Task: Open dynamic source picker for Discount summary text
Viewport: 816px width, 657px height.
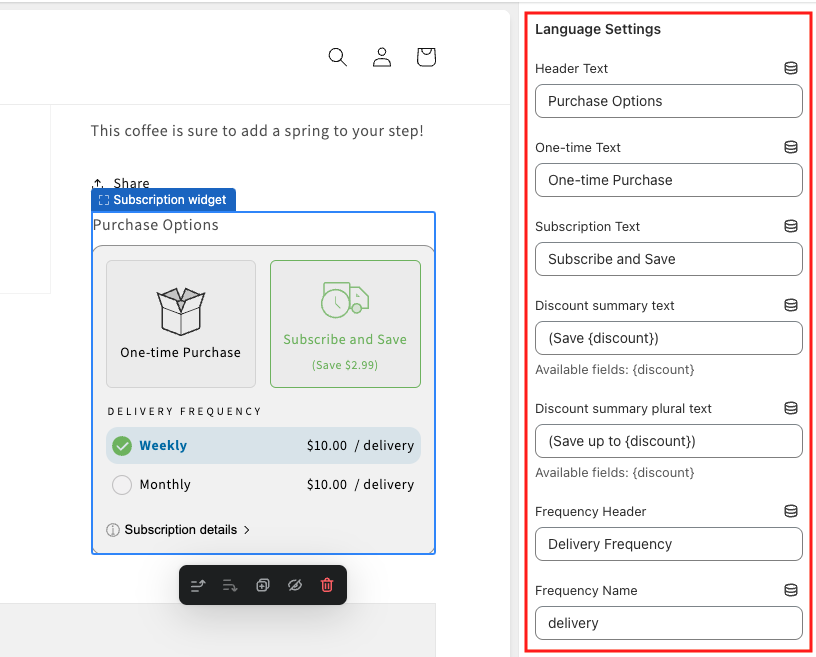Action: click(x=791, y=305)
